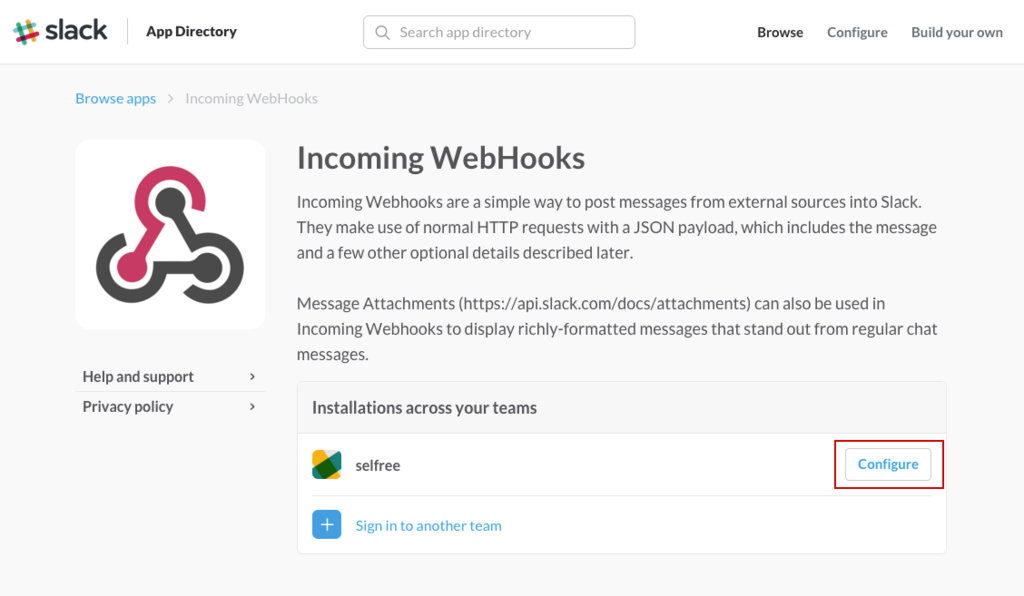The image size is (1024, 596).
Task: Click the breadcrumb separator arrow icon
Action: point(170,99)
